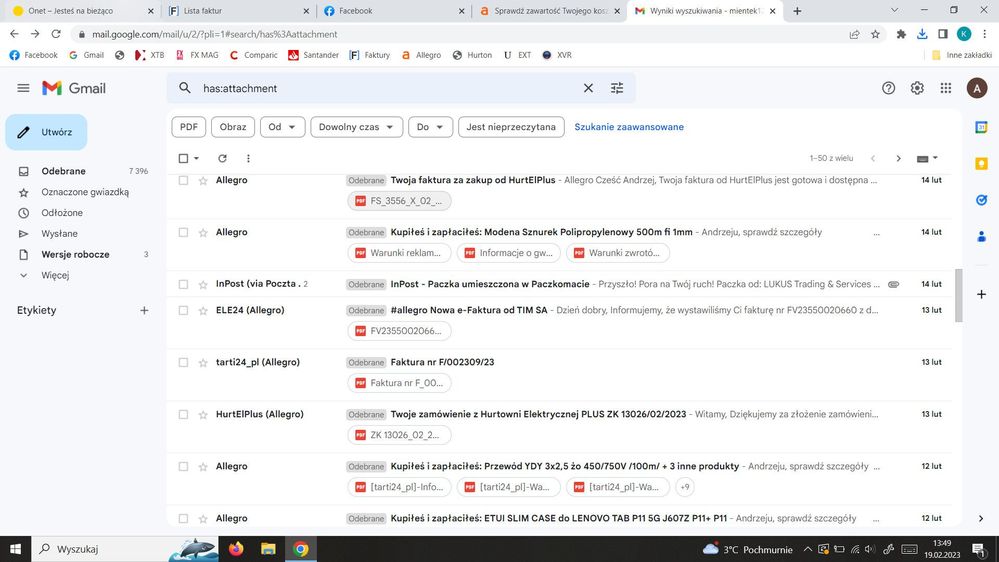Switch to Facebook browser tab
The height and width of the screenshot is (562, 999).
[x=394, y=11]
